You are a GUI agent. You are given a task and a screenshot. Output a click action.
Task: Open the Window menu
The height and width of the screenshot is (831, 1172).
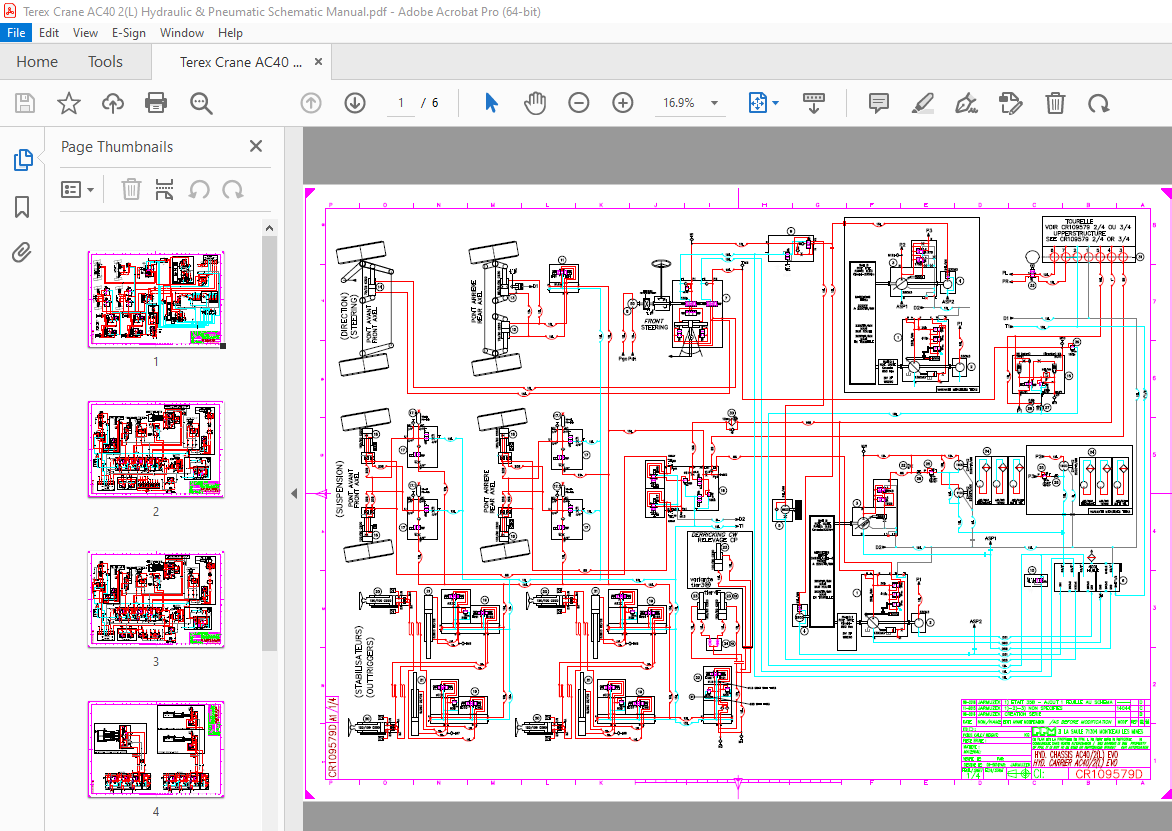click(x=182, y=33)
